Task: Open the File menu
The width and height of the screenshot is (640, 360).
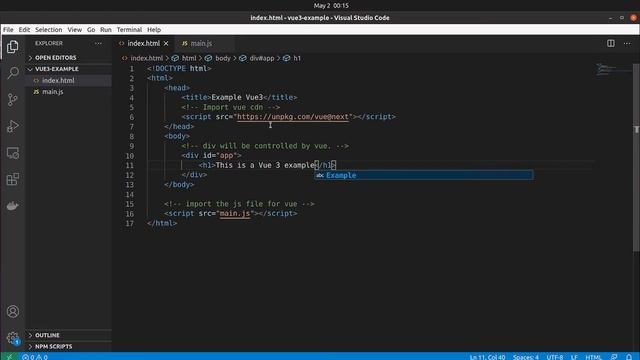Action: [x=8, y=30]
